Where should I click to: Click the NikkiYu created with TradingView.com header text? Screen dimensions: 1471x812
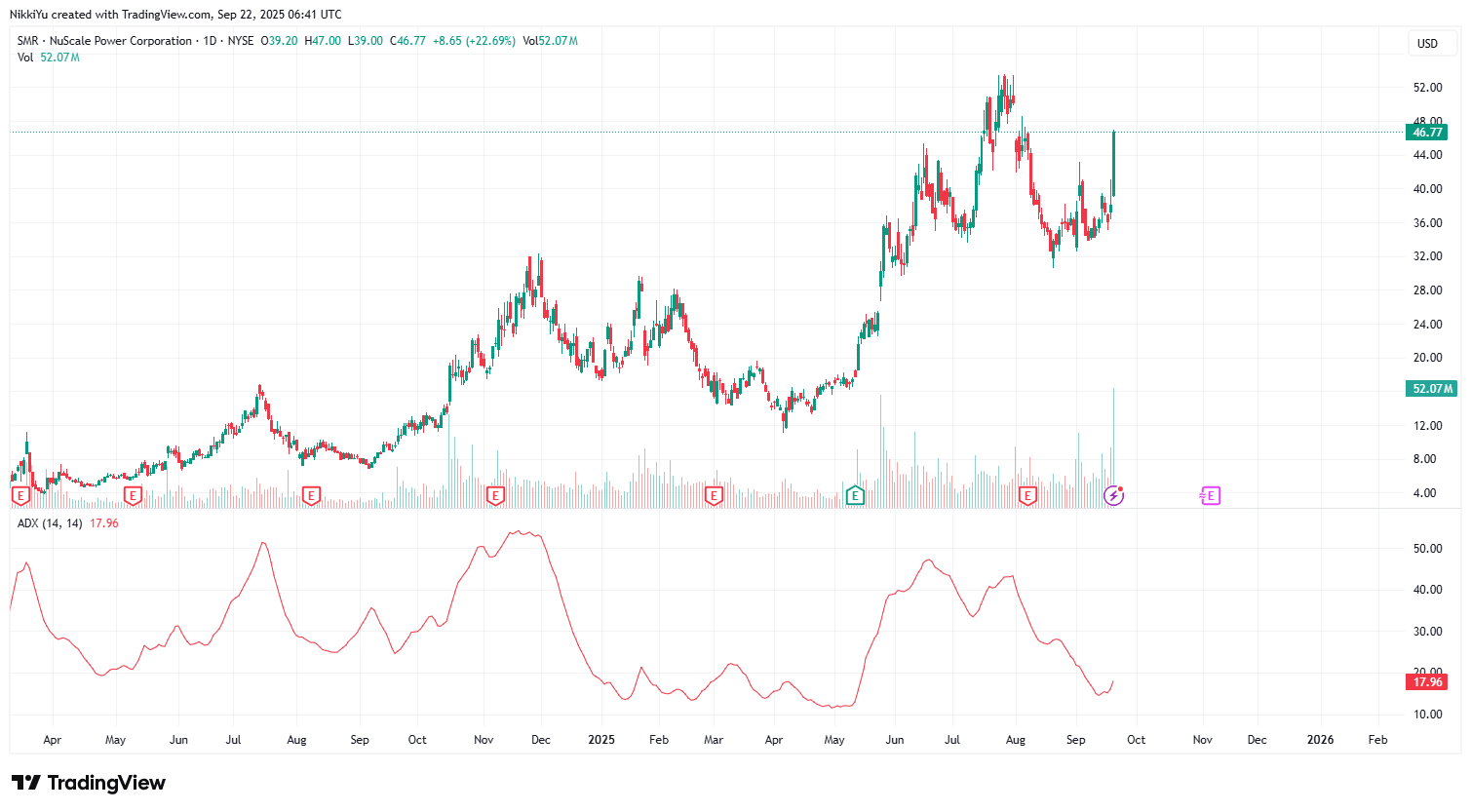tap(175, 14)
